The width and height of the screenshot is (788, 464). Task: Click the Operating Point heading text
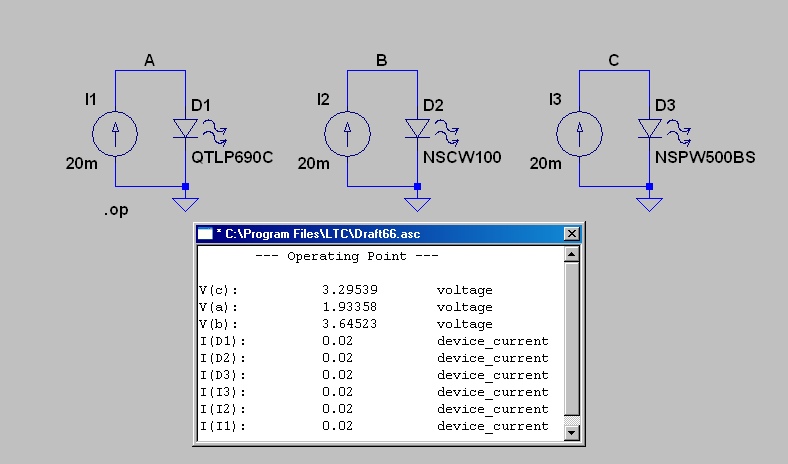(x=347, y=256)
